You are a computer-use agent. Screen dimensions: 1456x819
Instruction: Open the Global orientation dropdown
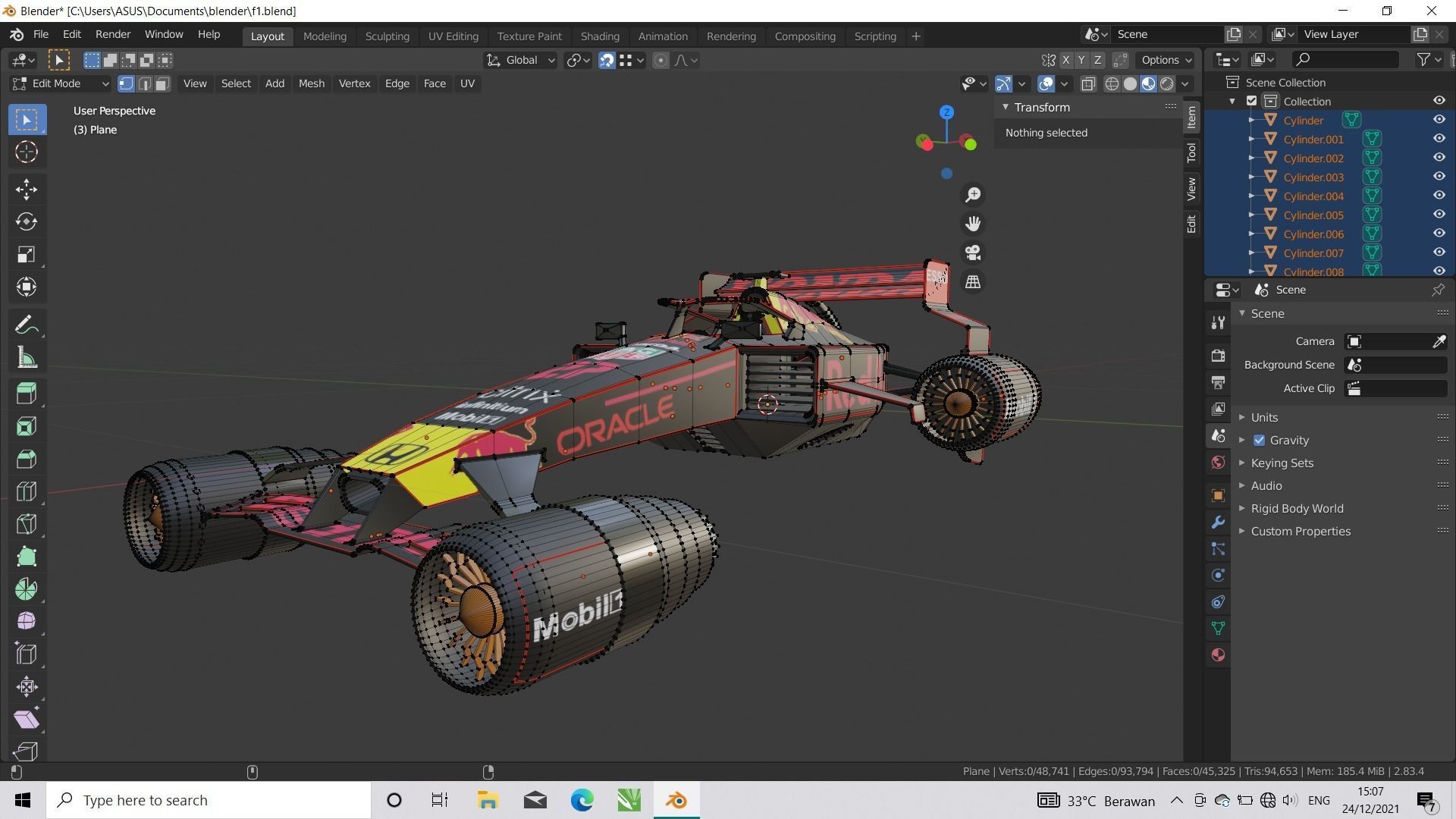[520, 60]
